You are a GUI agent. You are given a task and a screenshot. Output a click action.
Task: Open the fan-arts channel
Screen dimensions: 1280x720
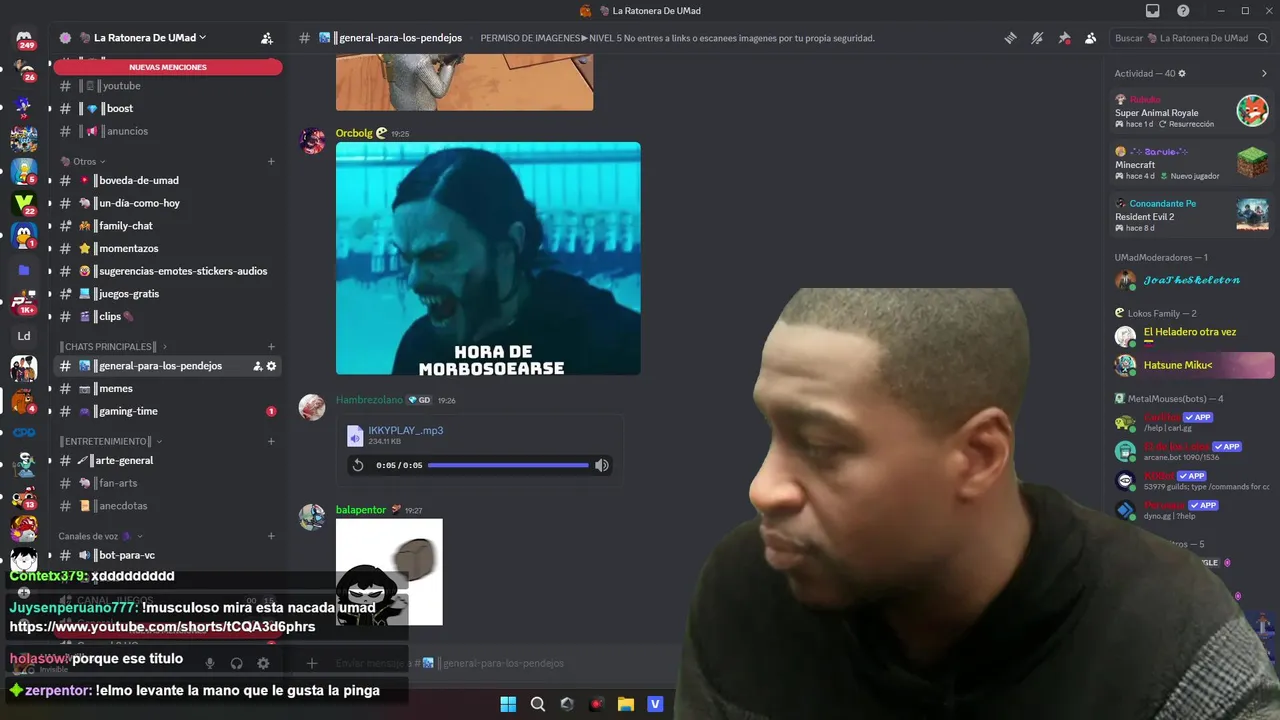tap(166, 483)
